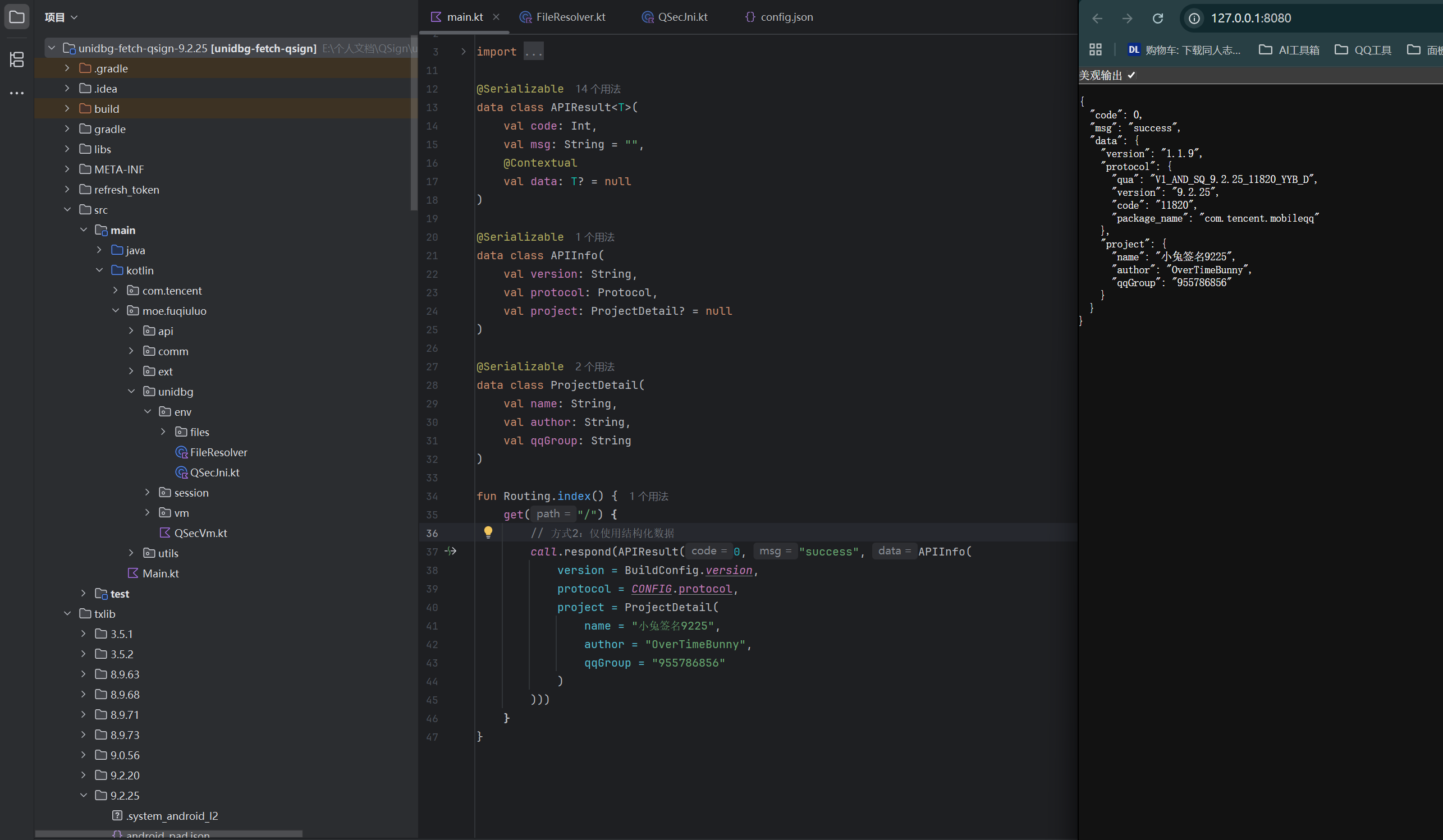The width and height of the screenshot is (1443, 840).
Task: Click the 127.0.0.1:8080 address field
Action: point(1250,19)
